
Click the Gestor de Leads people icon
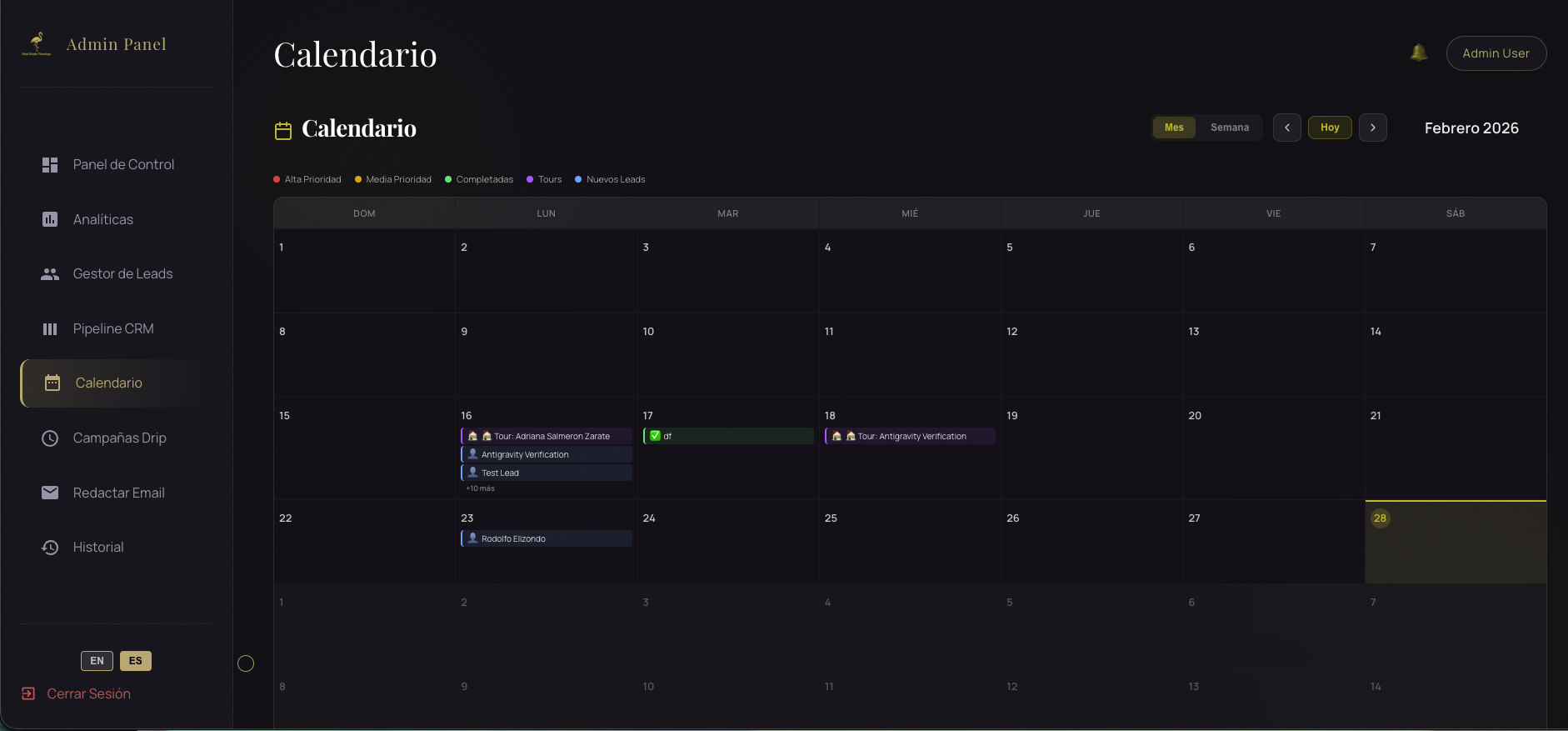pyautogui.click(x=50, y=274)
